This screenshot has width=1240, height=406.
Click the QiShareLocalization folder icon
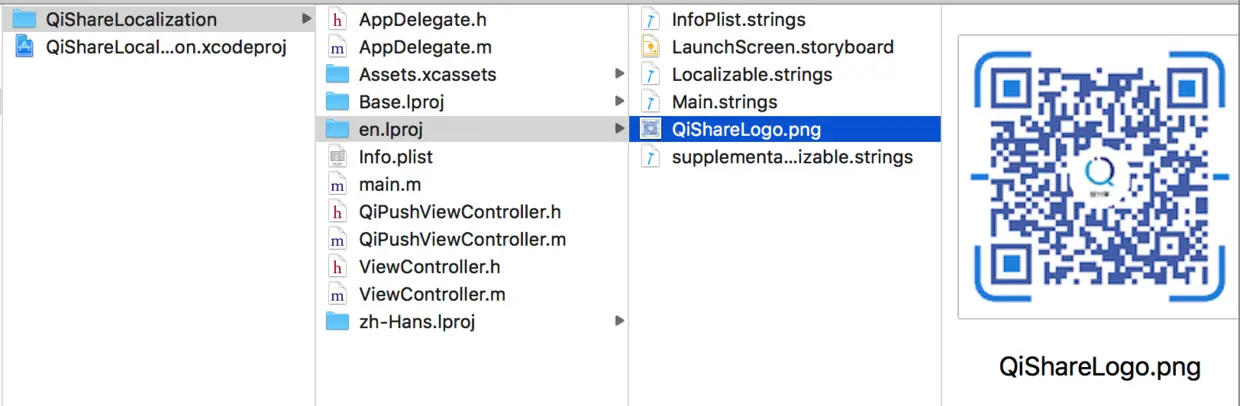(x=23, y=19)
